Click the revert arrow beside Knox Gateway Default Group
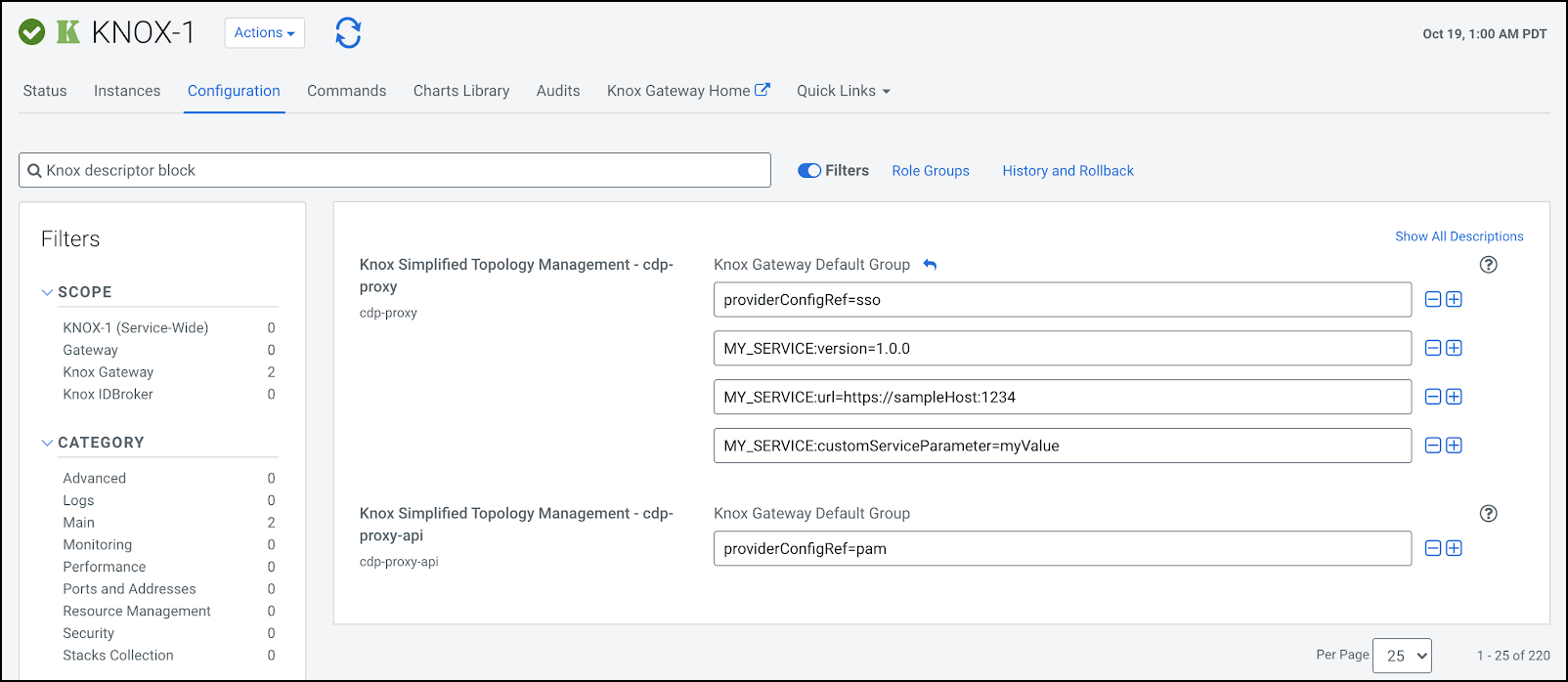Screen dimensions: 1568x682 (930, 265)
